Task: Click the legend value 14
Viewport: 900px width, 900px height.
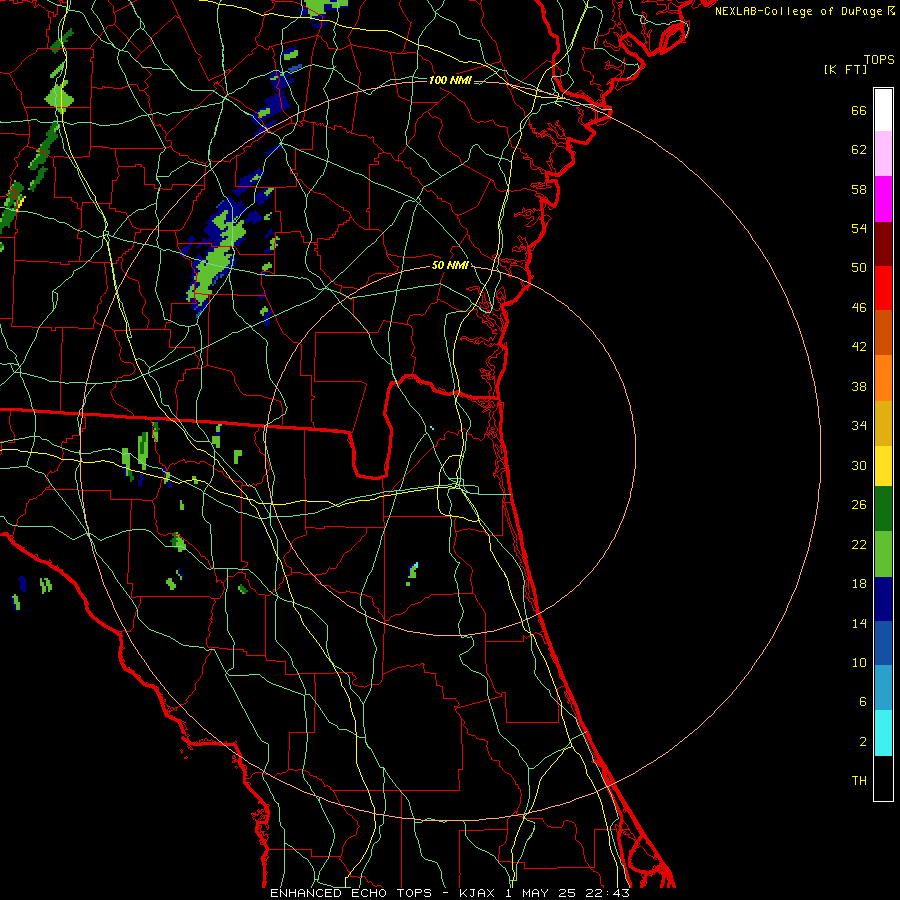Action: 859,623
